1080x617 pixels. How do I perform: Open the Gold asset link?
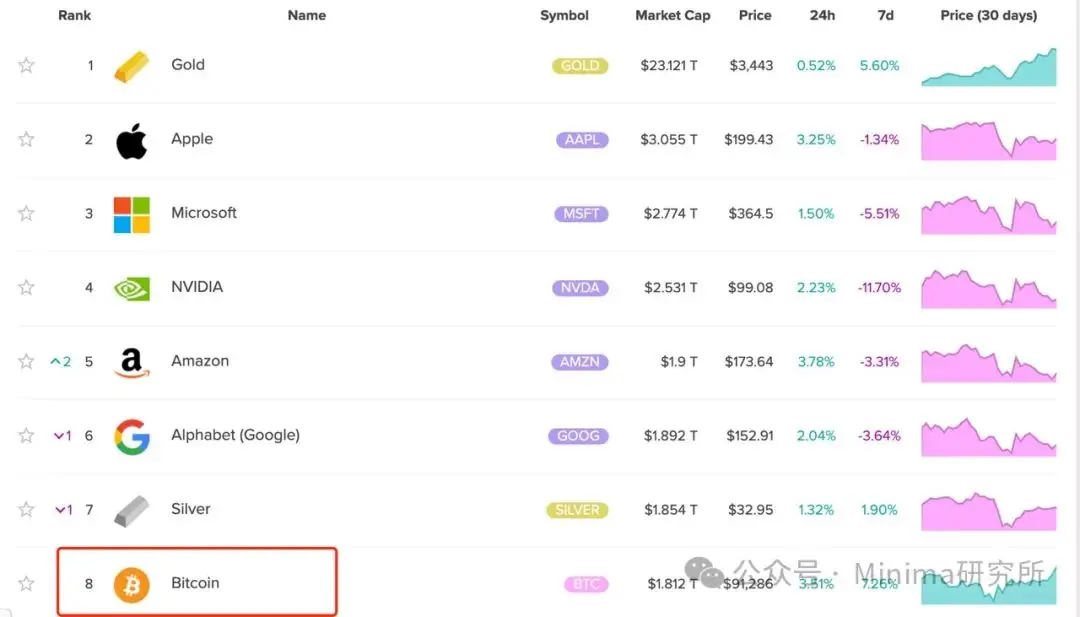click(x=187, y=65)
